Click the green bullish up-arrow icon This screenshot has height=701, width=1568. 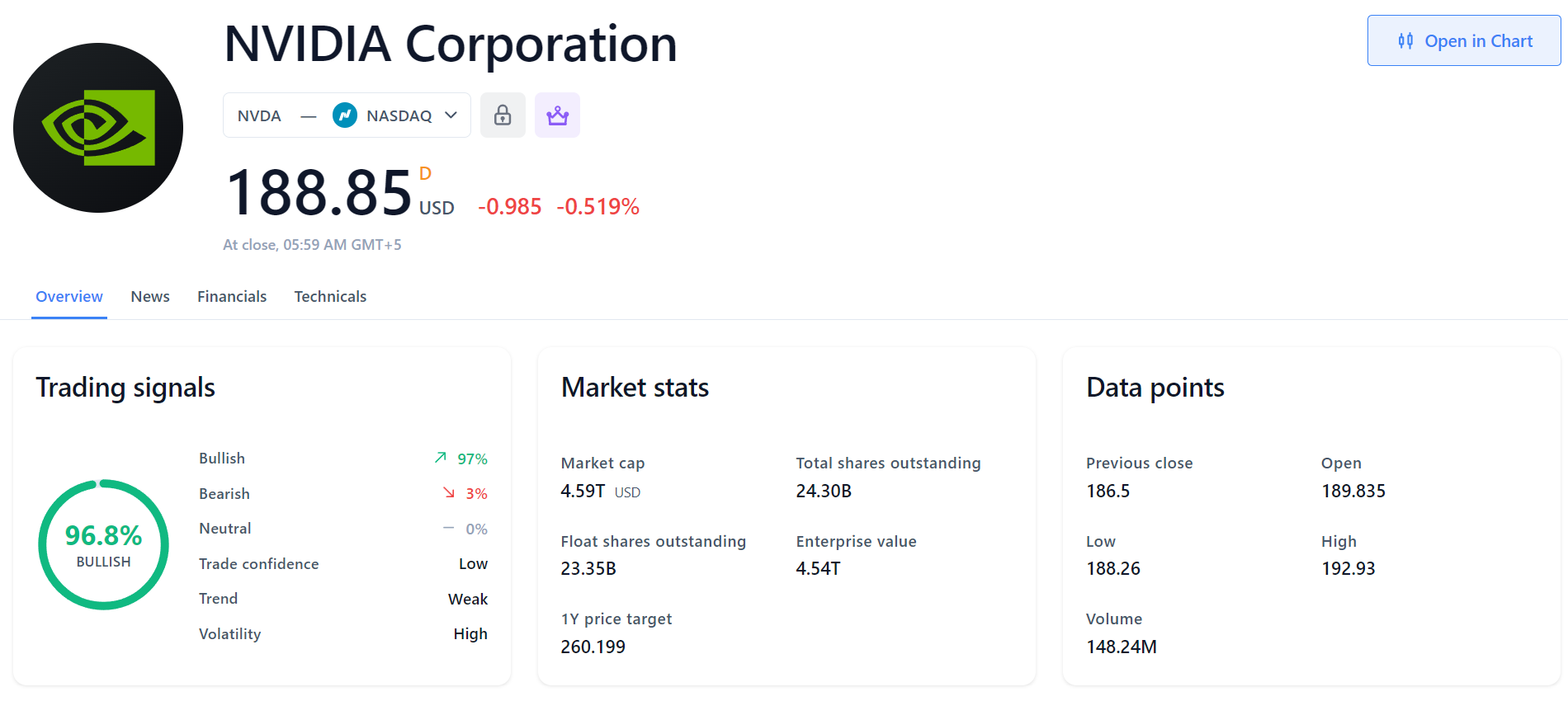pos(441,458)
